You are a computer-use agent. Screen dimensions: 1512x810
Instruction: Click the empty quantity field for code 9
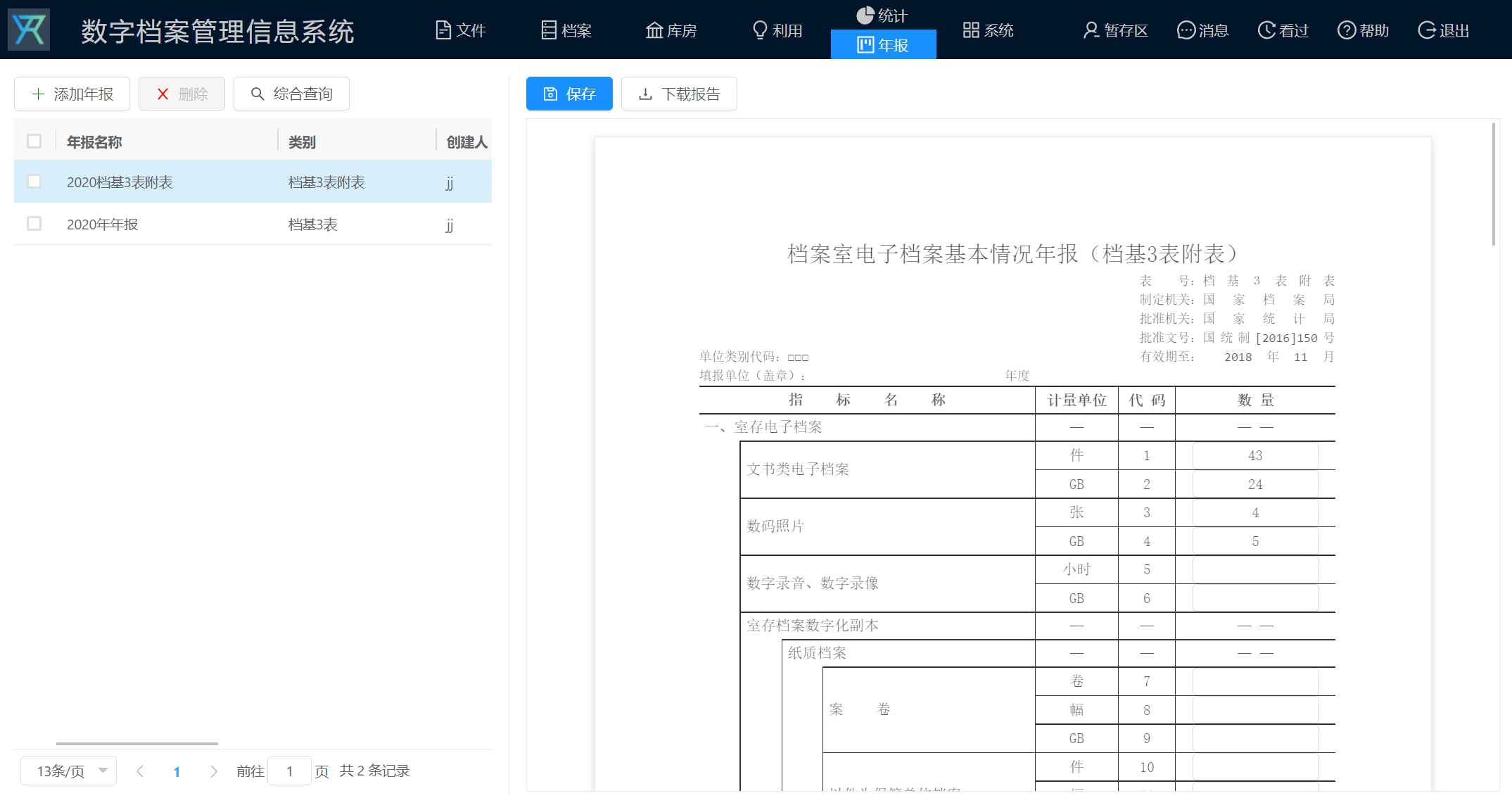1255,738
